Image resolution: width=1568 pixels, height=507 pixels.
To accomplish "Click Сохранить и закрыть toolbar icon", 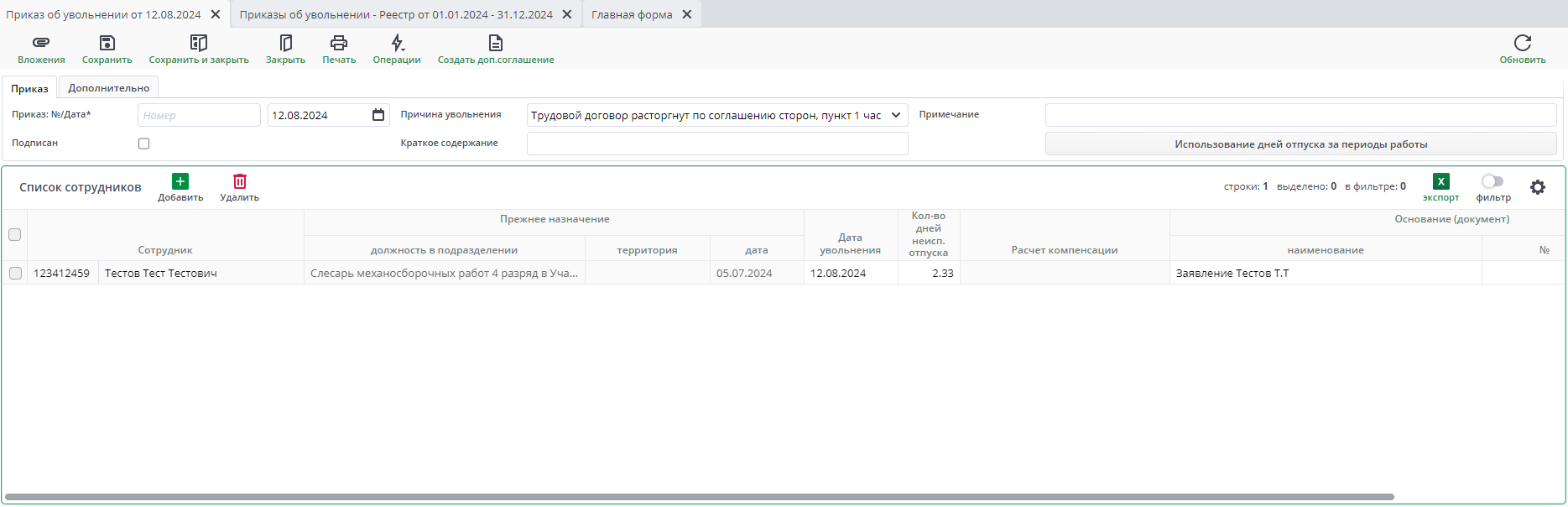I will [x=199, y=43].
